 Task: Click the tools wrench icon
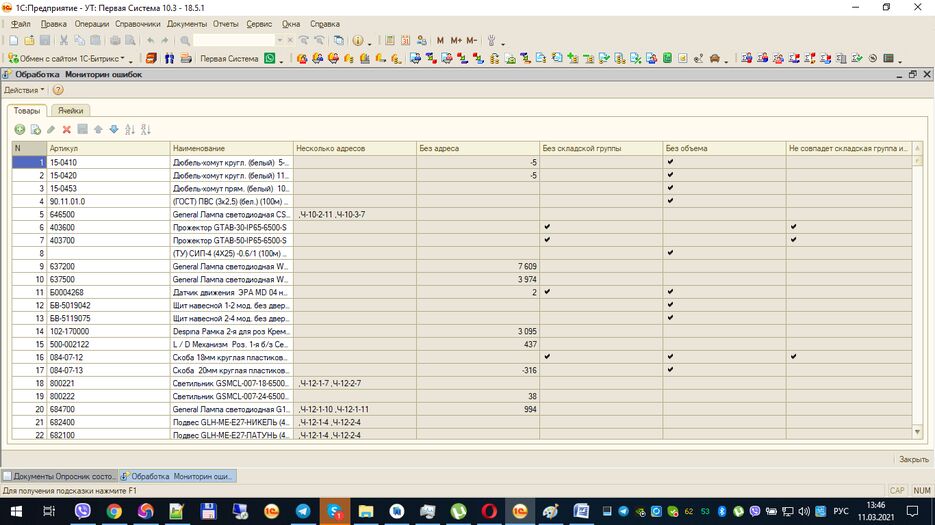coord(492,41)
